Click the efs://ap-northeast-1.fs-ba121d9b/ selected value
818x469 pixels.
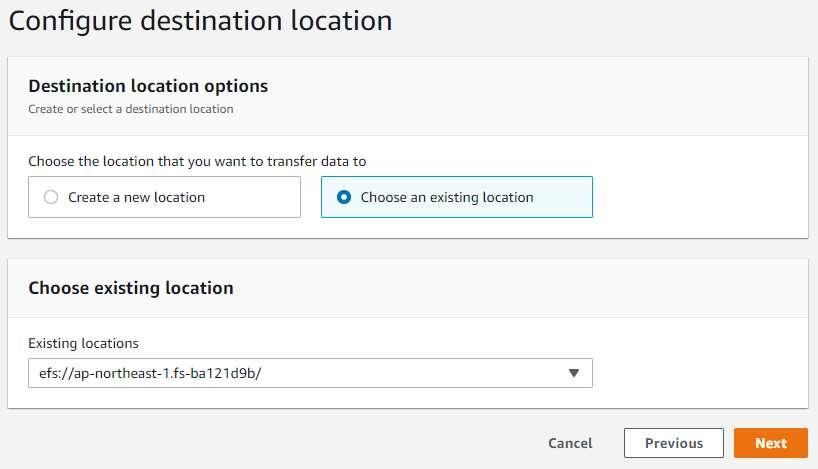(150, 374)
